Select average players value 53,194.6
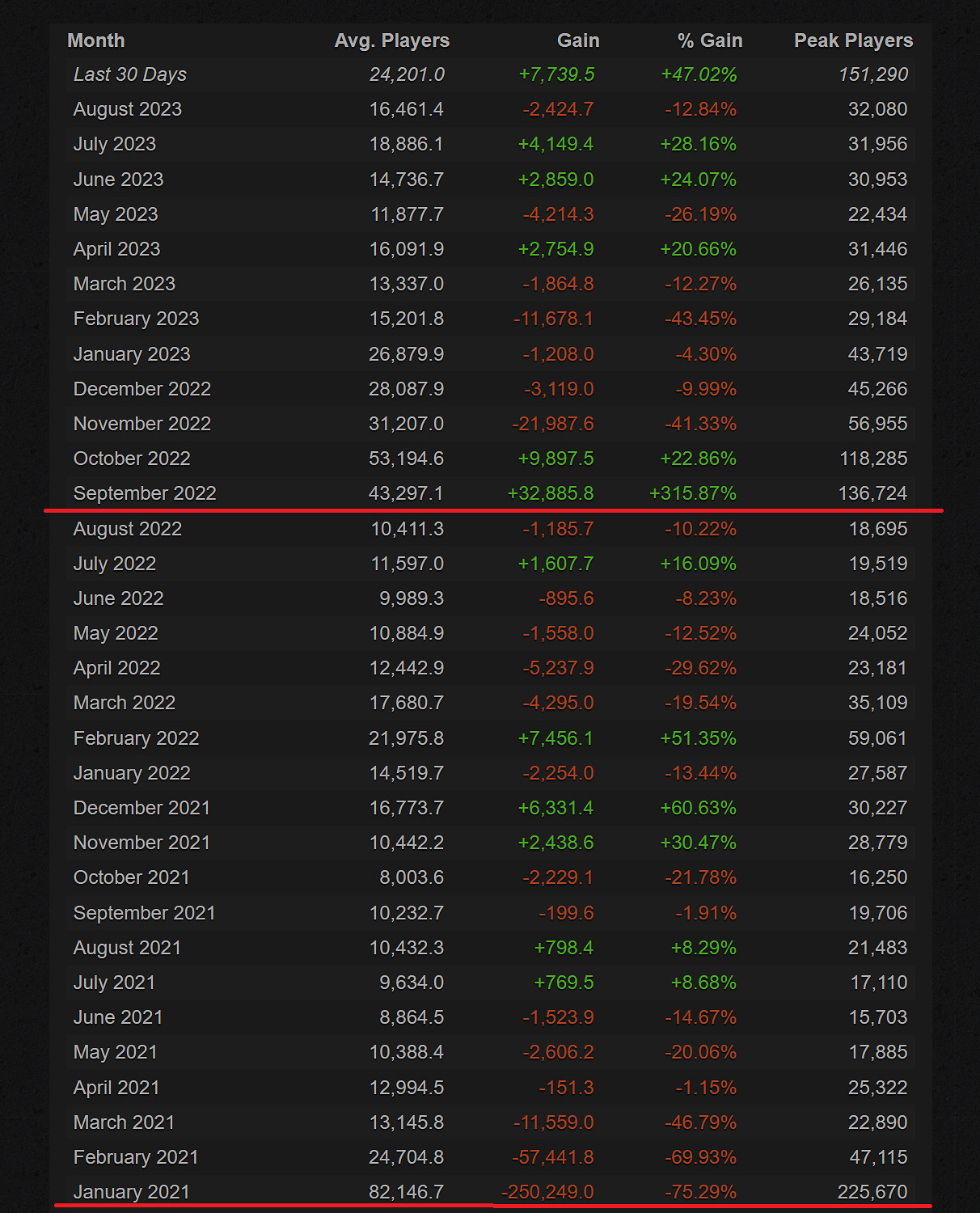 point(406,459)
